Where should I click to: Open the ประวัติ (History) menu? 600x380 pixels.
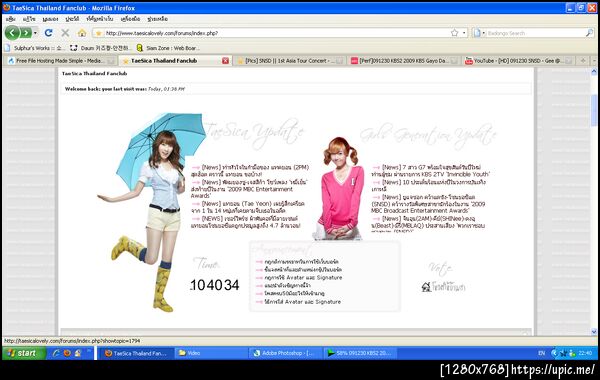point(72,19)
